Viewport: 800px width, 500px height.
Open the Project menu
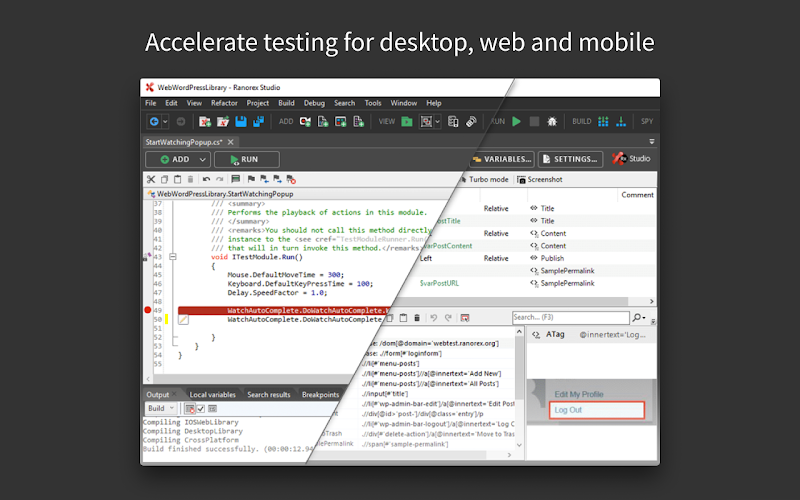click(258, 103)
